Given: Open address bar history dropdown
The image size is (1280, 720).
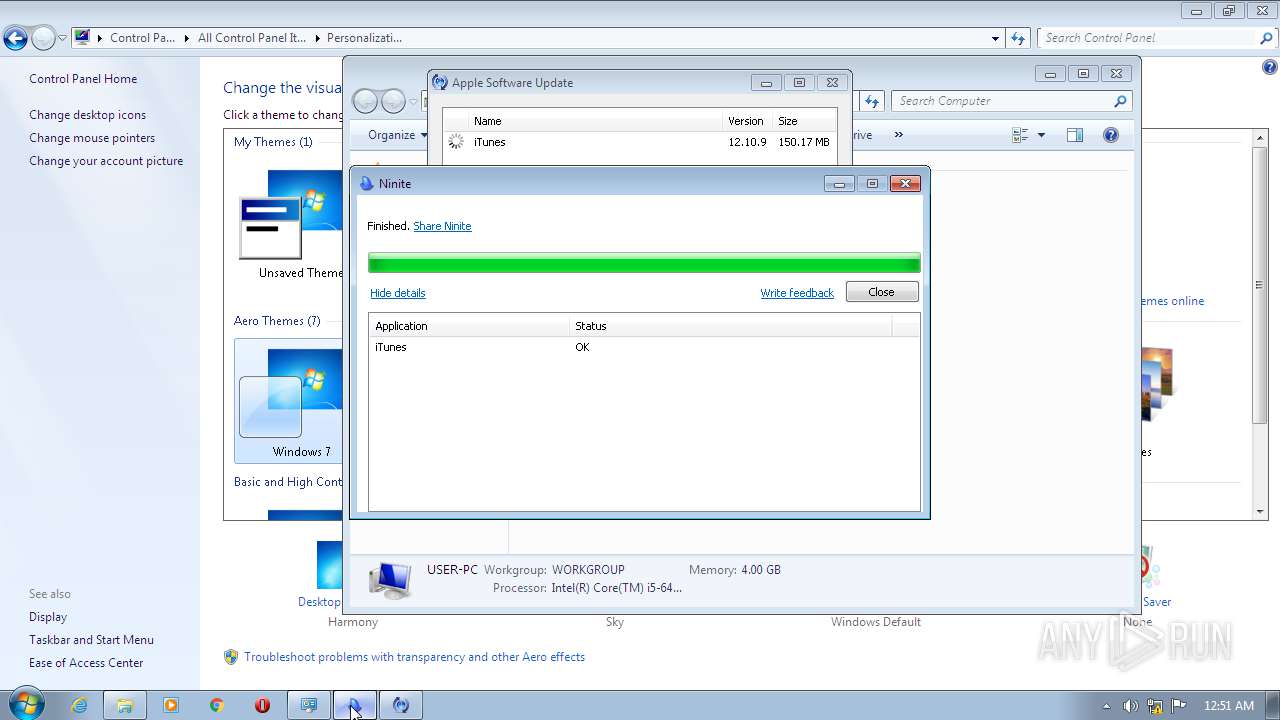Looking at the screenshot, I should [x=995, y=38].
